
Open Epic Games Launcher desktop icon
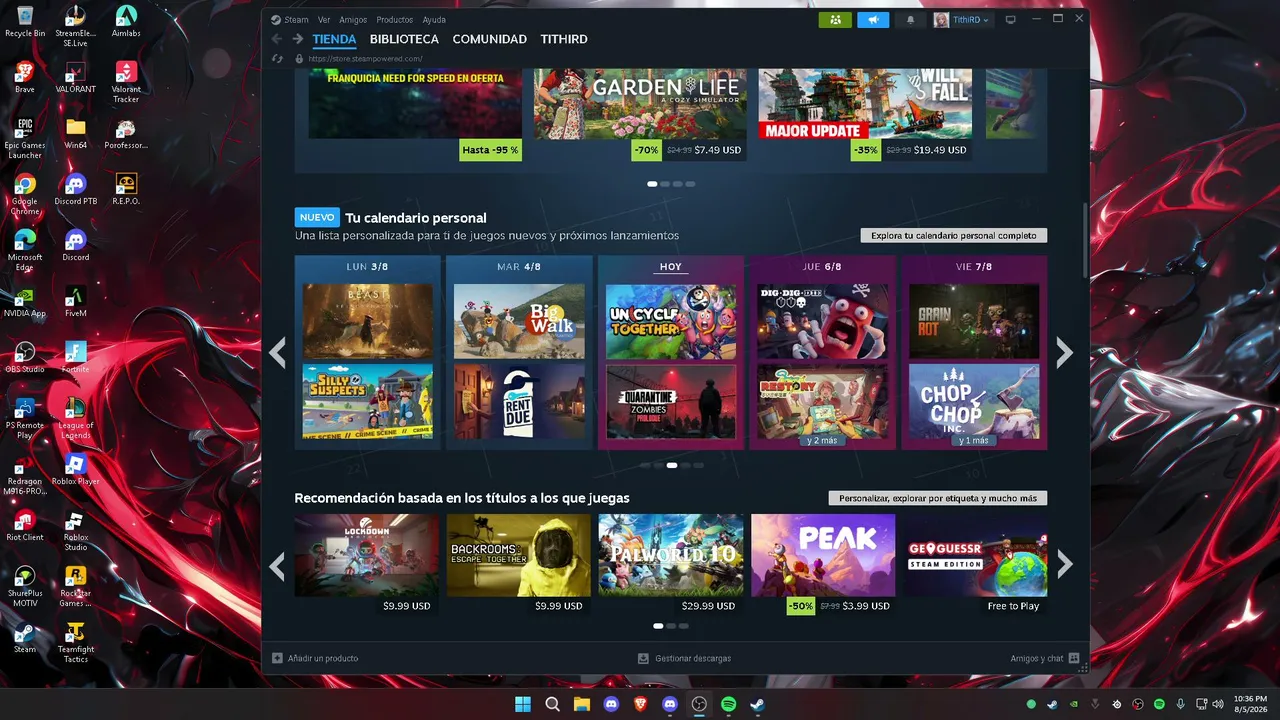25,138
